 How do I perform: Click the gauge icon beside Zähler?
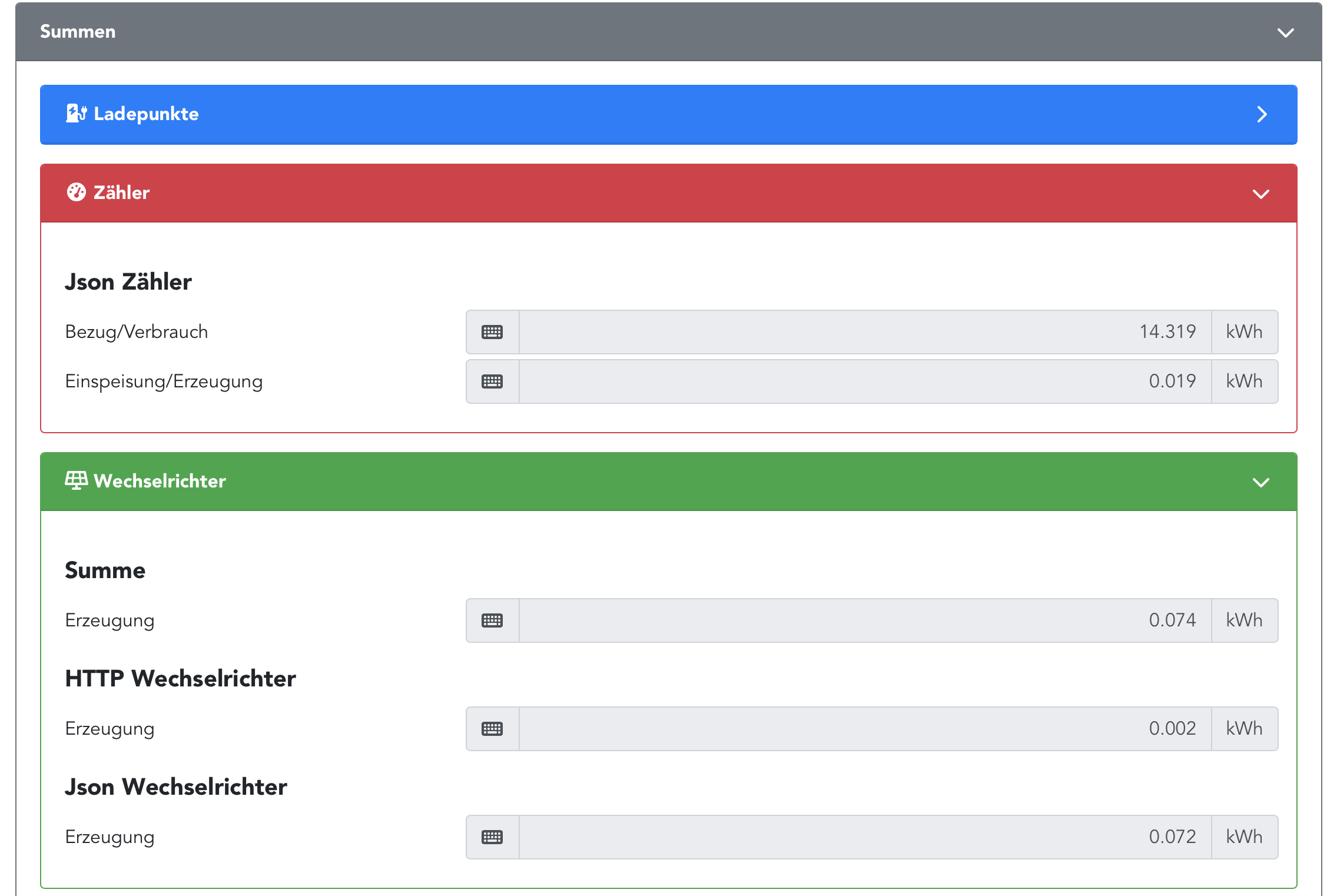76,192
